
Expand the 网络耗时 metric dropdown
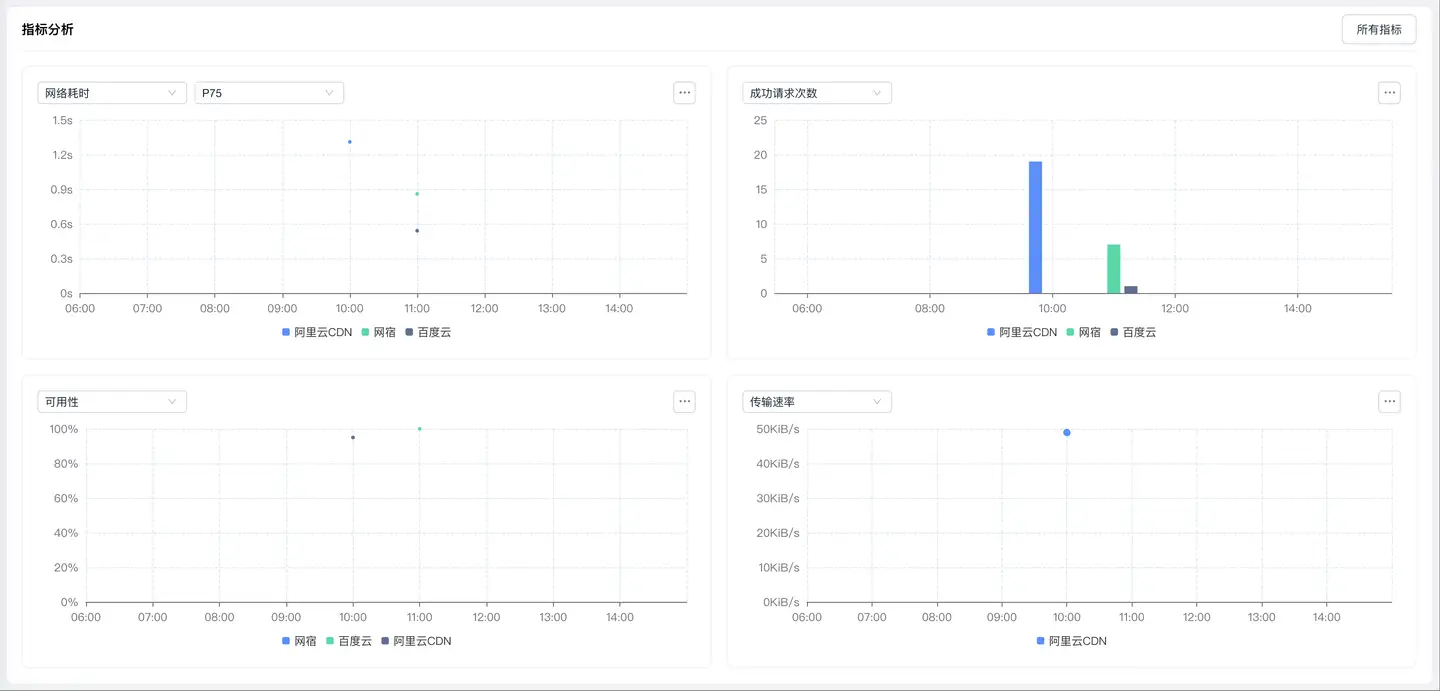click(112, 93)
